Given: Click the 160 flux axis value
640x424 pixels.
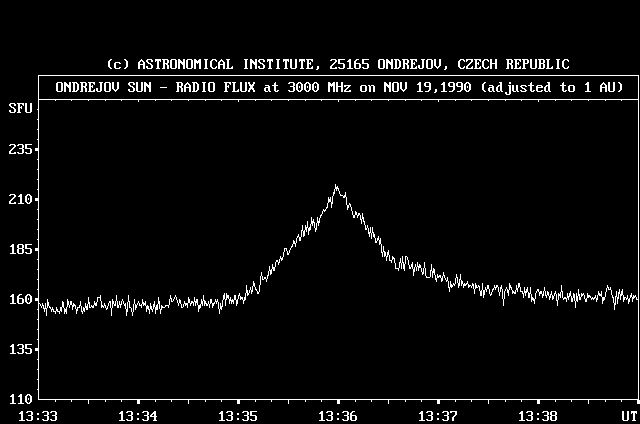Looking at the screenshot, I should (22, 299).
